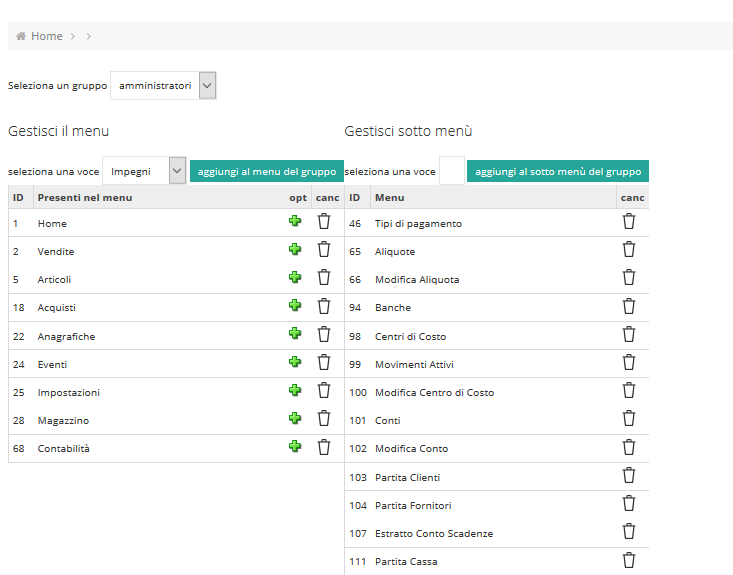Remove Tipi di pagamento using trash icon

(629, 221)
